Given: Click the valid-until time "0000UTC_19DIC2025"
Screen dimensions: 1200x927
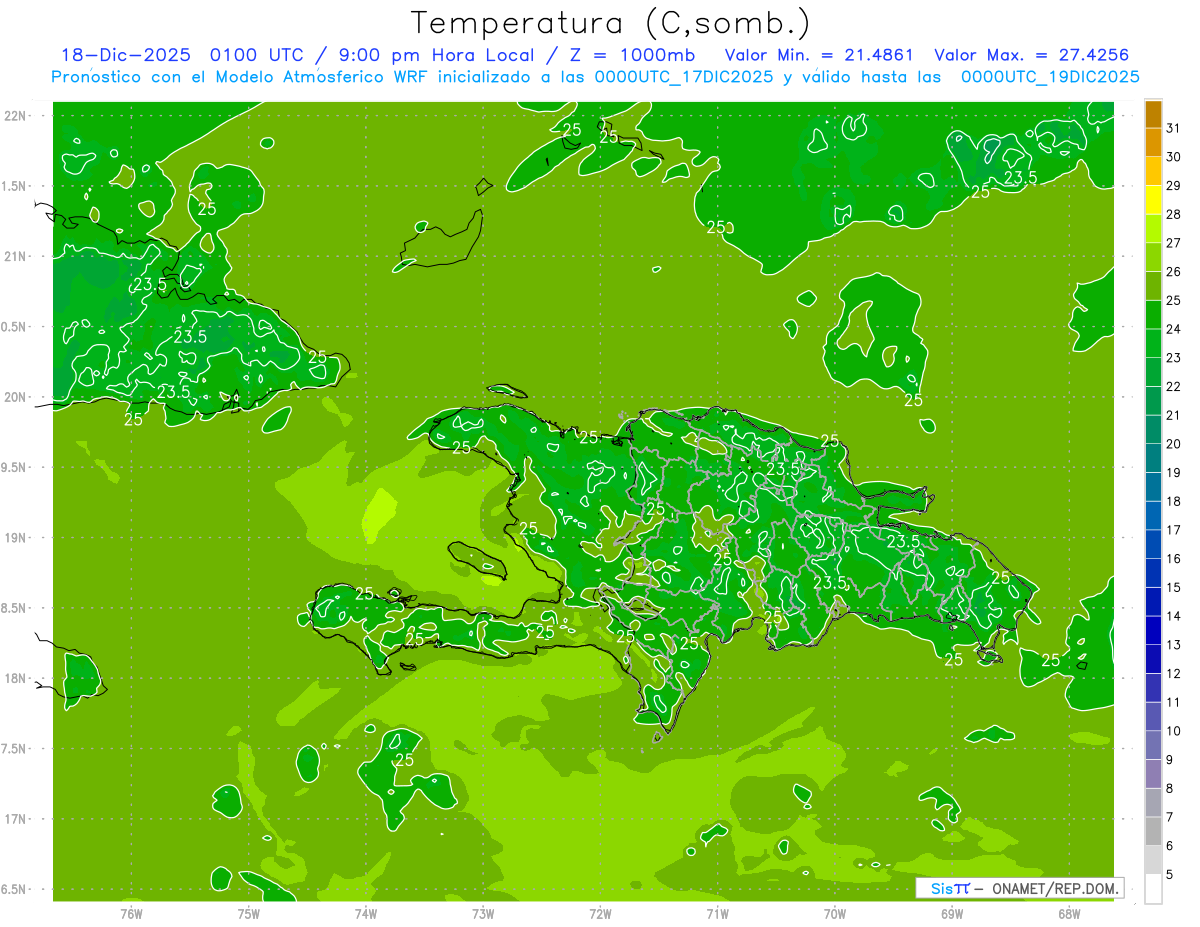Looking at the screenshot, I should (x=1050, y=77).
